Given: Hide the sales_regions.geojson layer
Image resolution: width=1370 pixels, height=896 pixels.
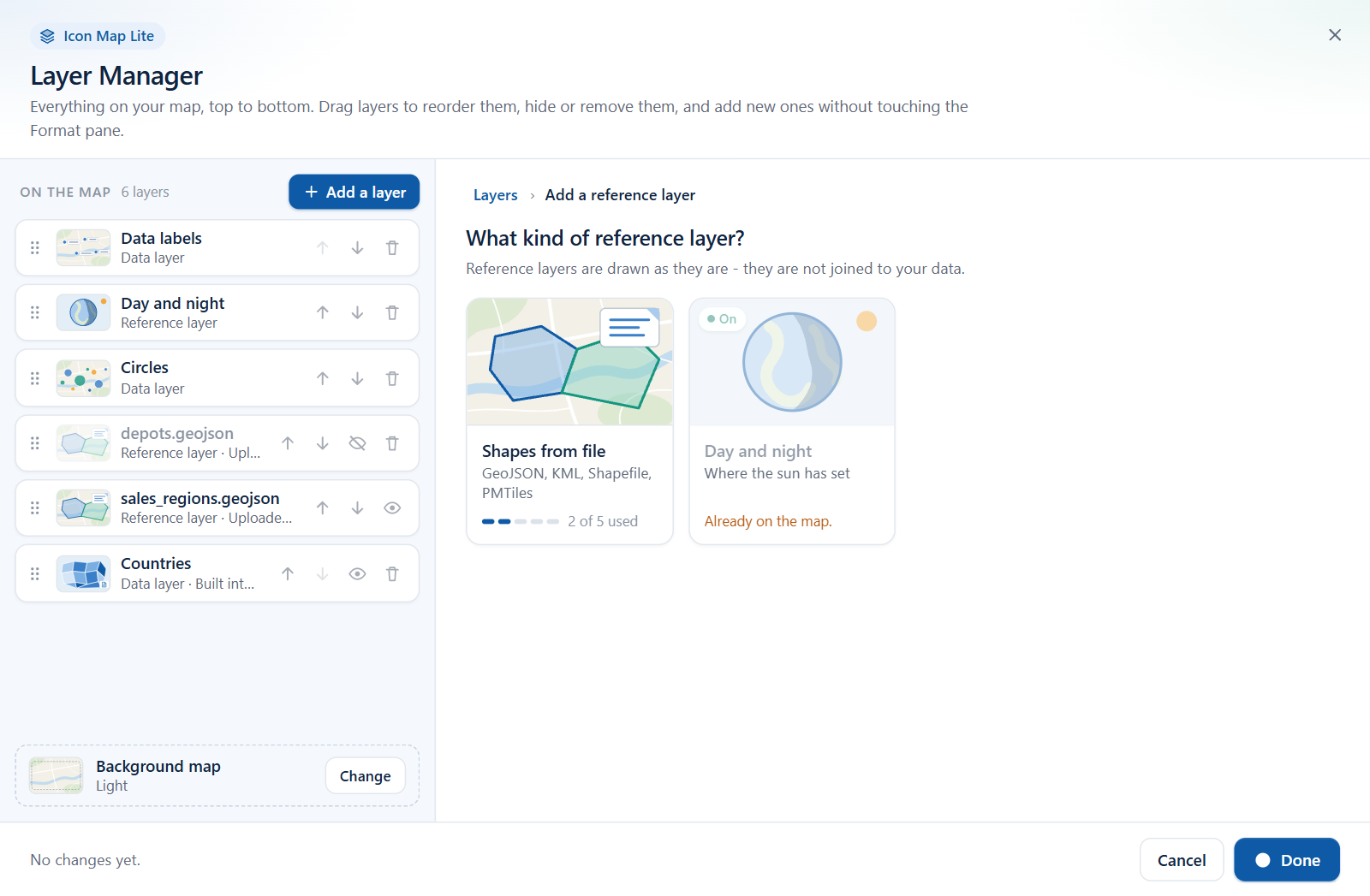Looking at the screenshot, I should (392, 508).
